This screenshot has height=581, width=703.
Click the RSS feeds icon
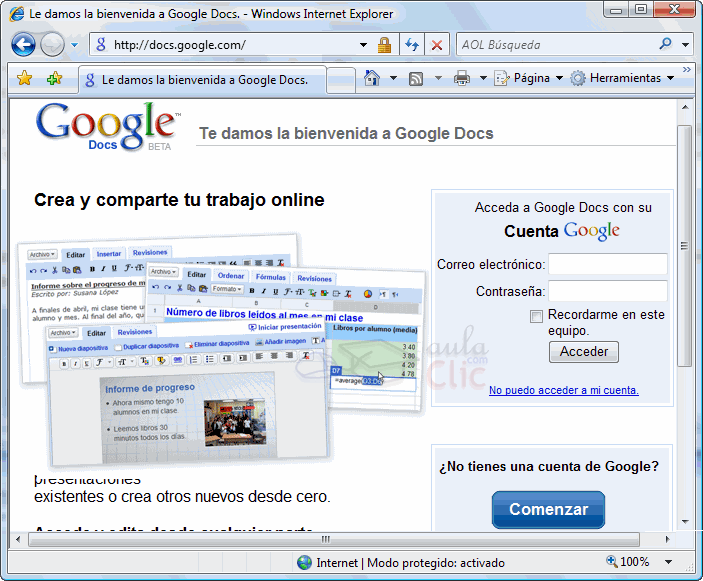pos(416,79)
